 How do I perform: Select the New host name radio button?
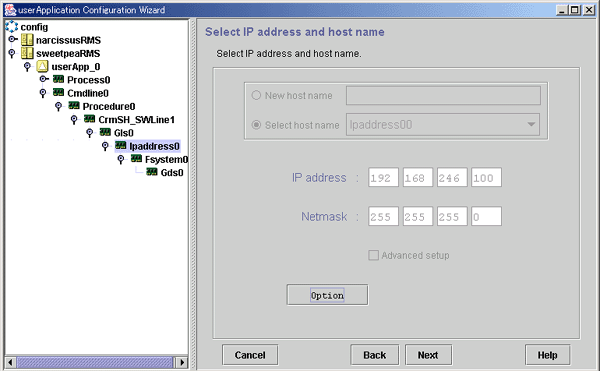[x=256, y=95]
